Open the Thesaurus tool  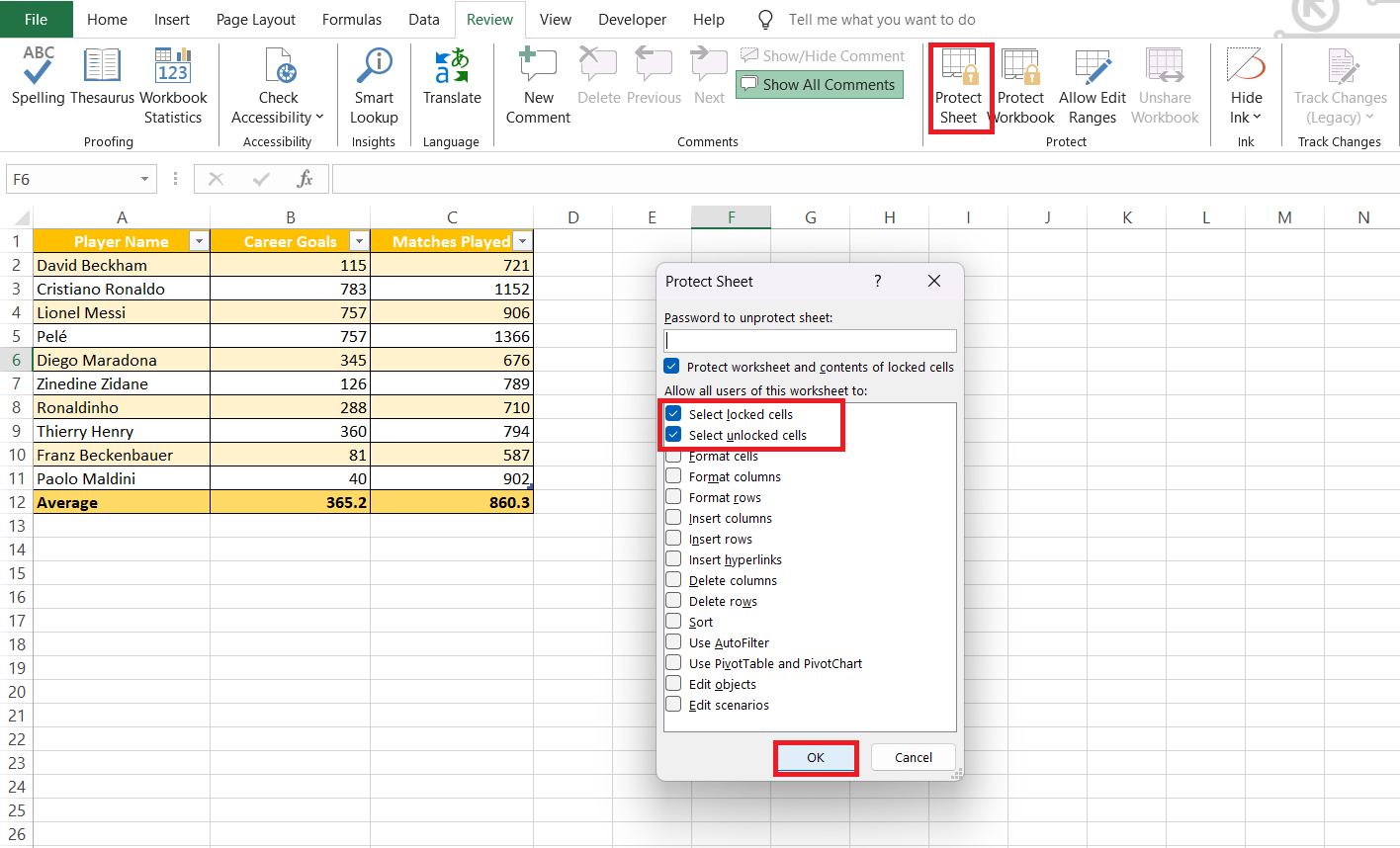click(x=102, y=76)
